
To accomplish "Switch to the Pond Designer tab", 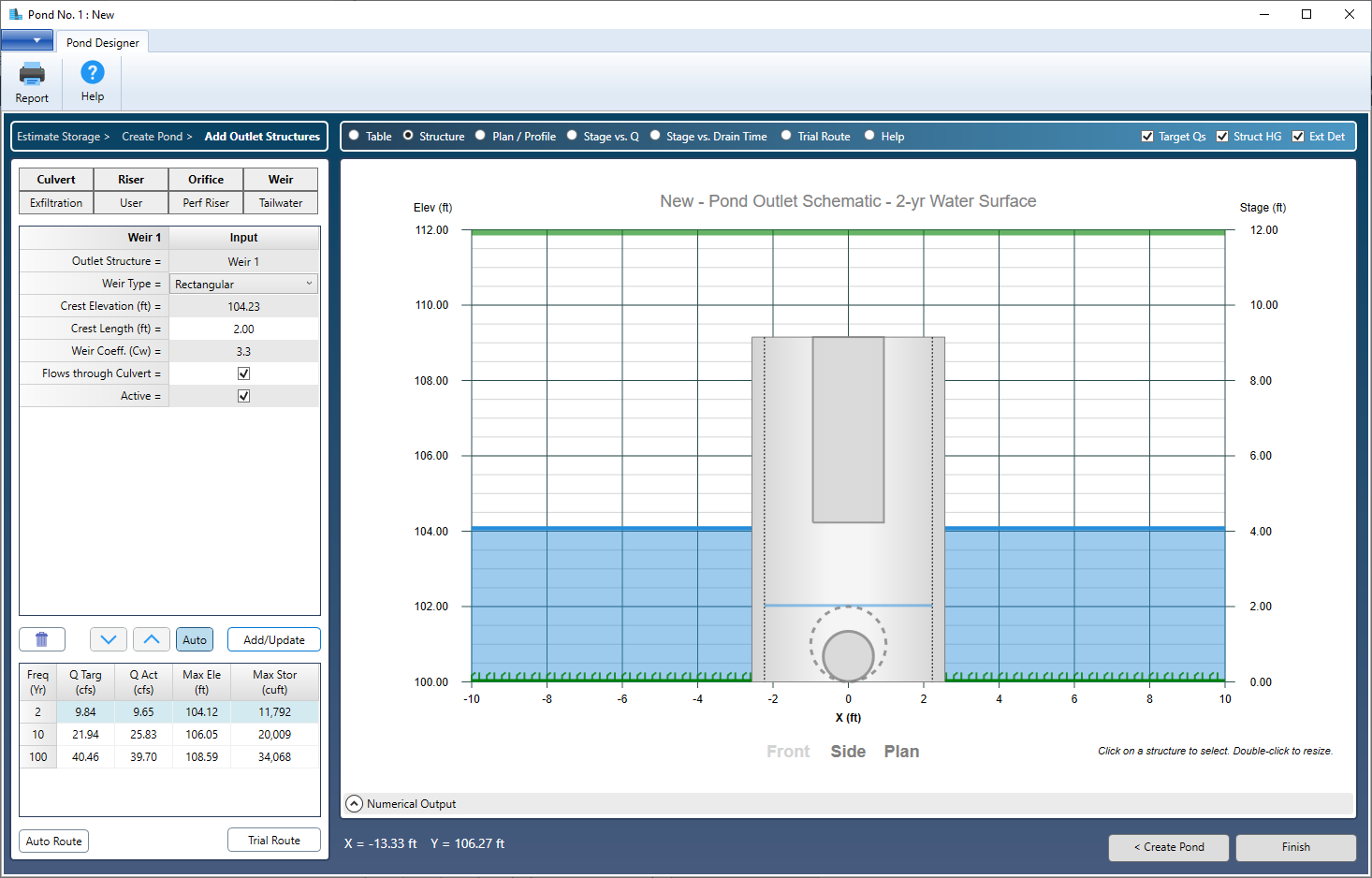I will [103, 42].
